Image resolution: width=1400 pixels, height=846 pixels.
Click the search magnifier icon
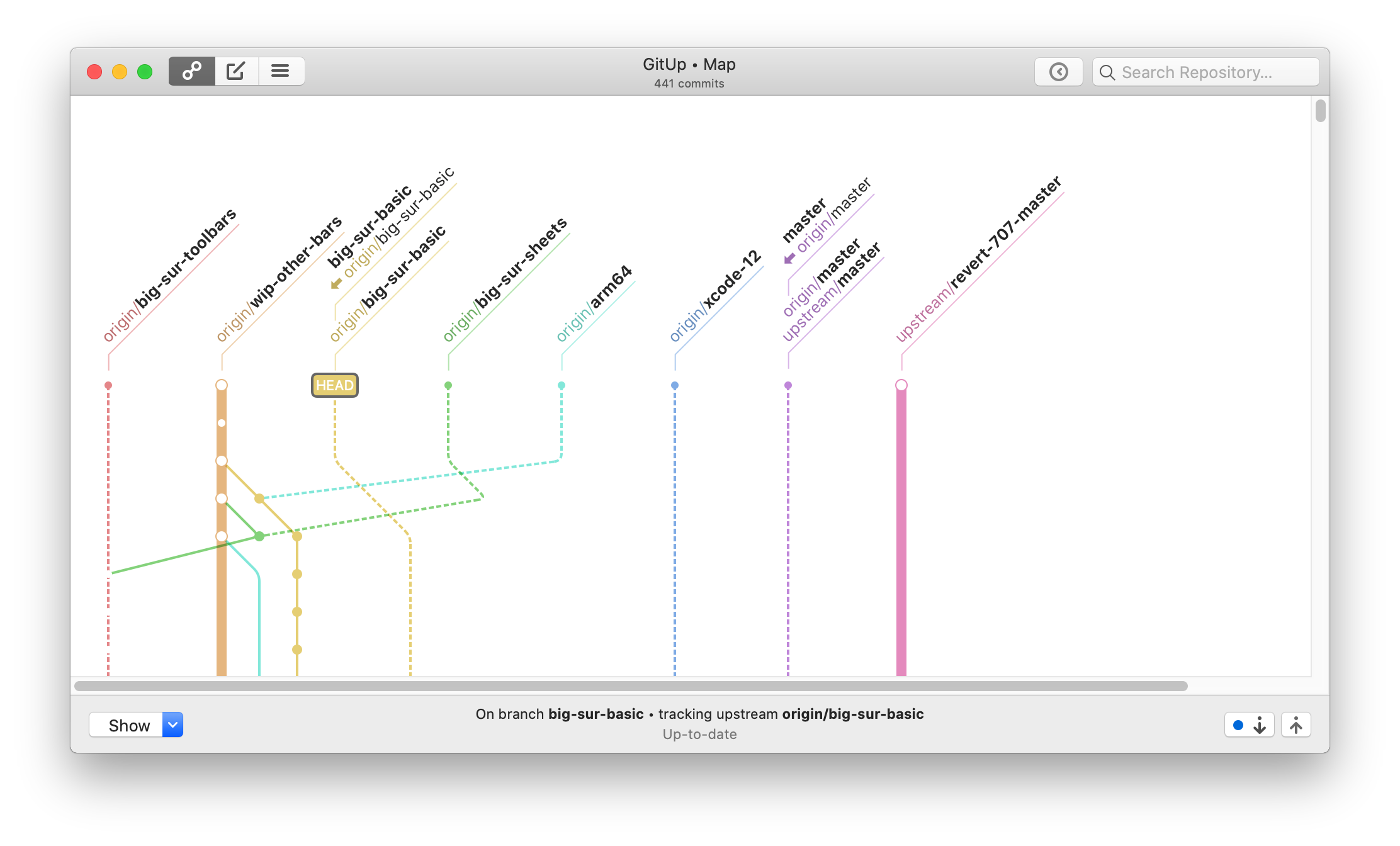click(1107, 72)
